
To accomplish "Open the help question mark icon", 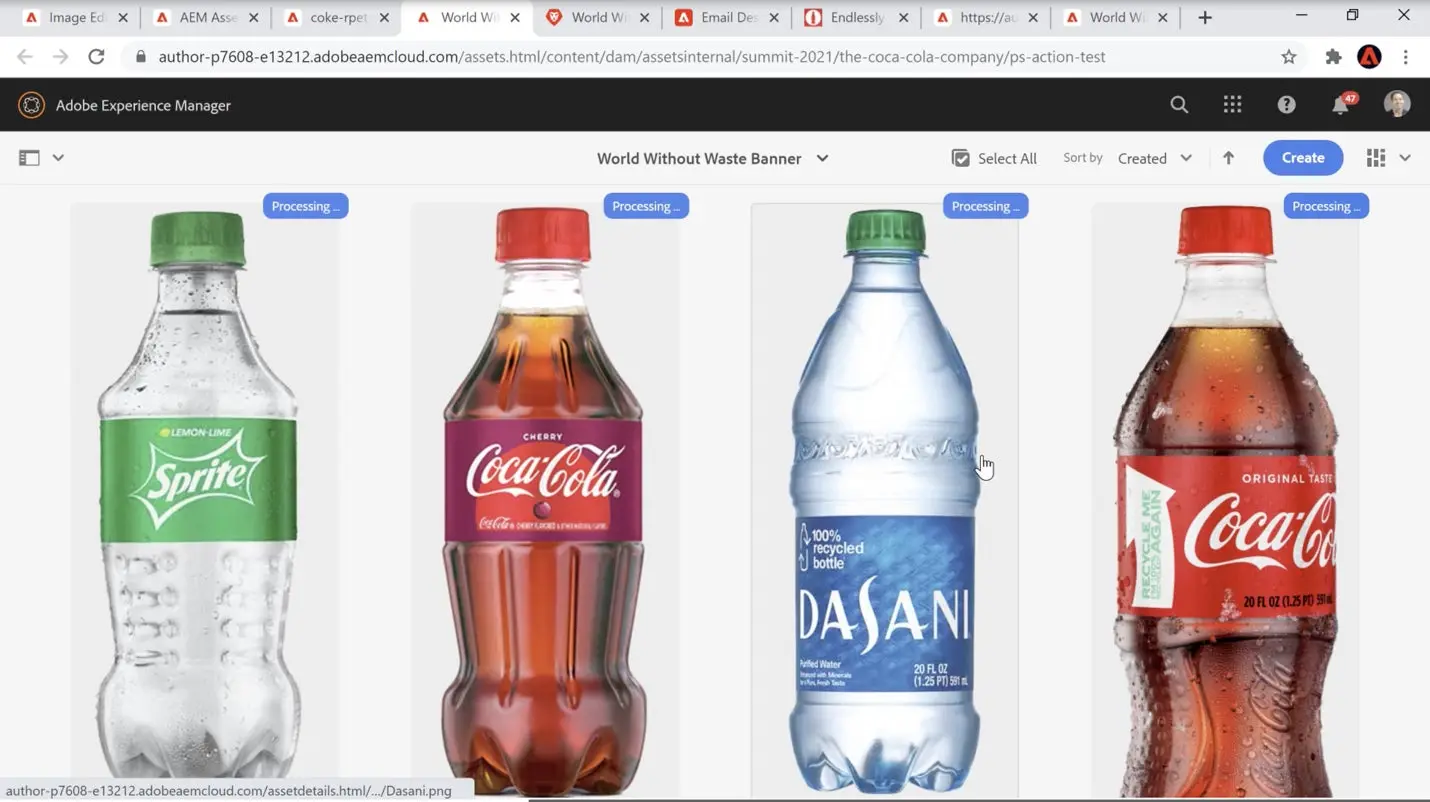I will (x=1286, y=105).
